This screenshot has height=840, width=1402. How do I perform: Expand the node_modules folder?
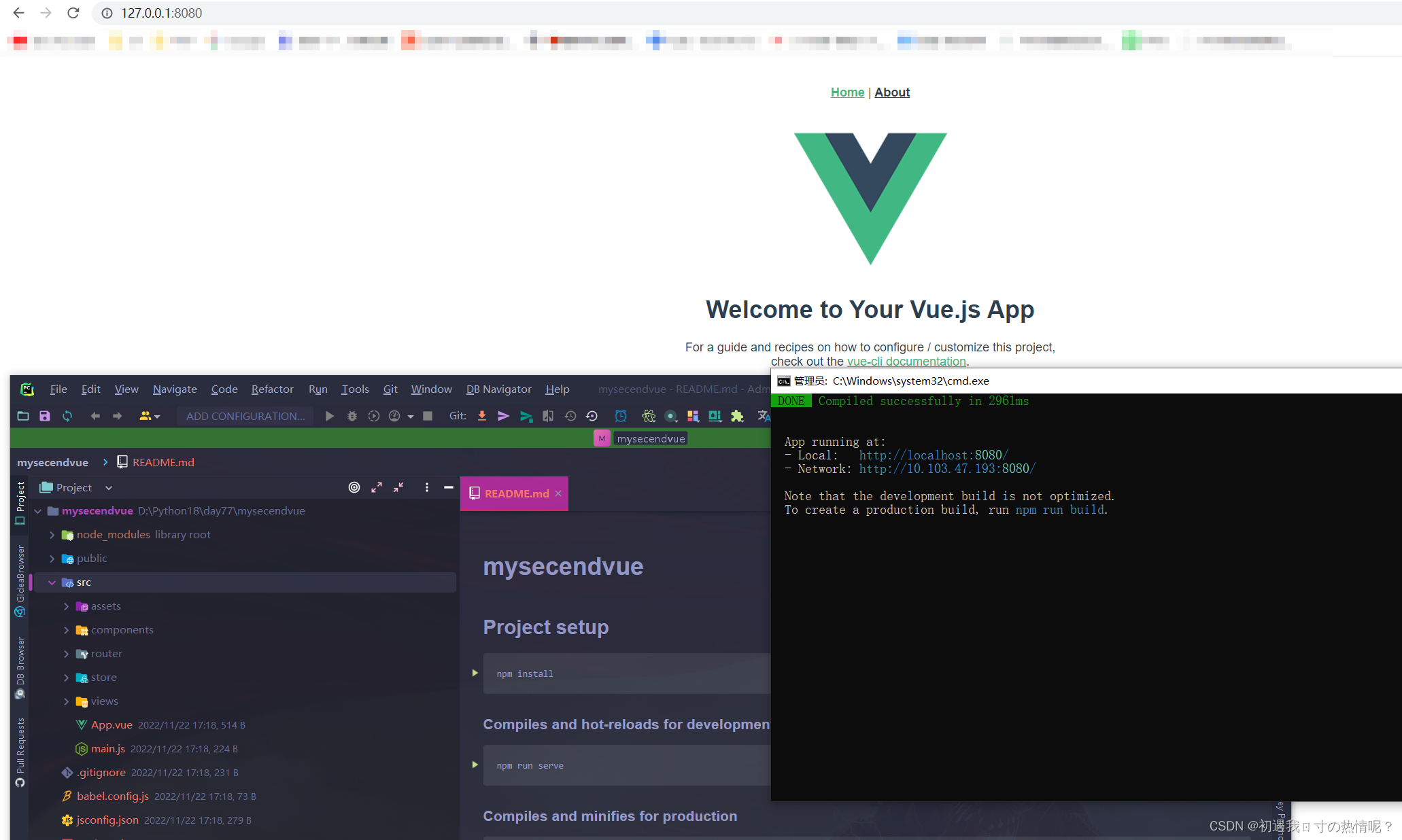point(52,535)
